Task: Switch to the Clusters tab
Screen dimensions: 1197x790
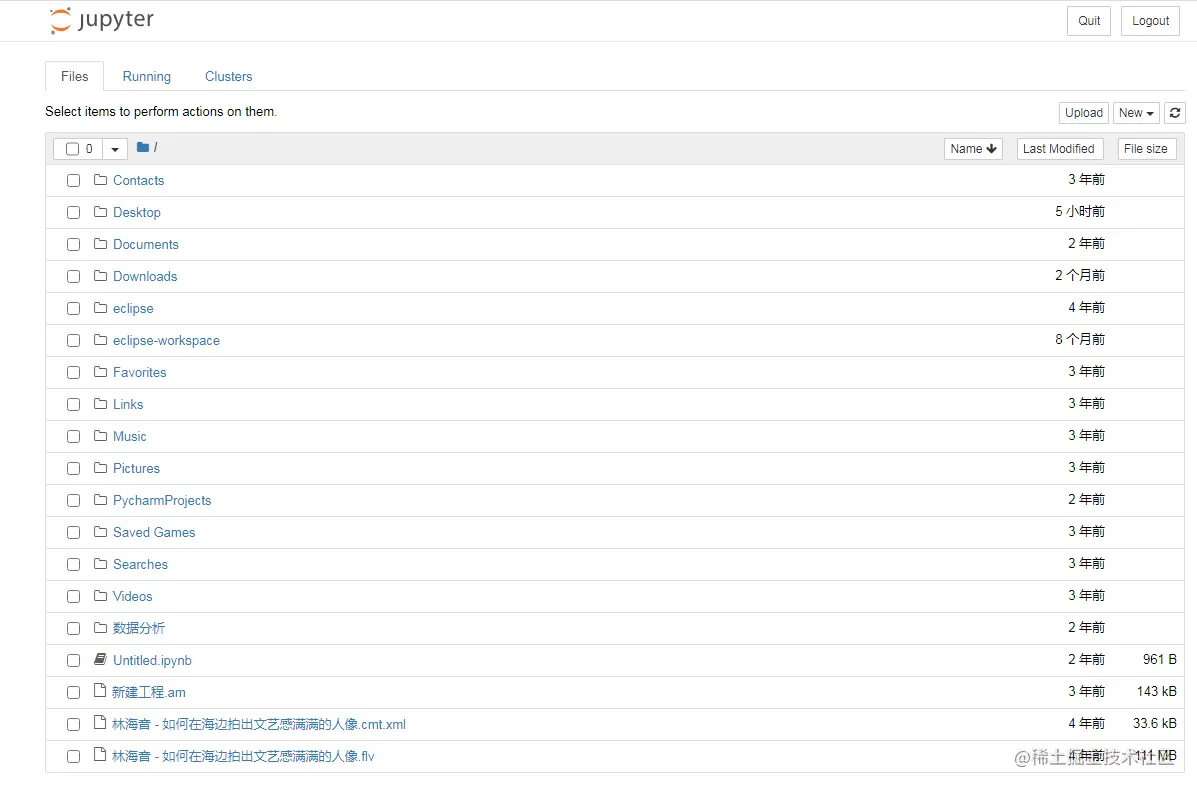Action: [x=228, y=76]
